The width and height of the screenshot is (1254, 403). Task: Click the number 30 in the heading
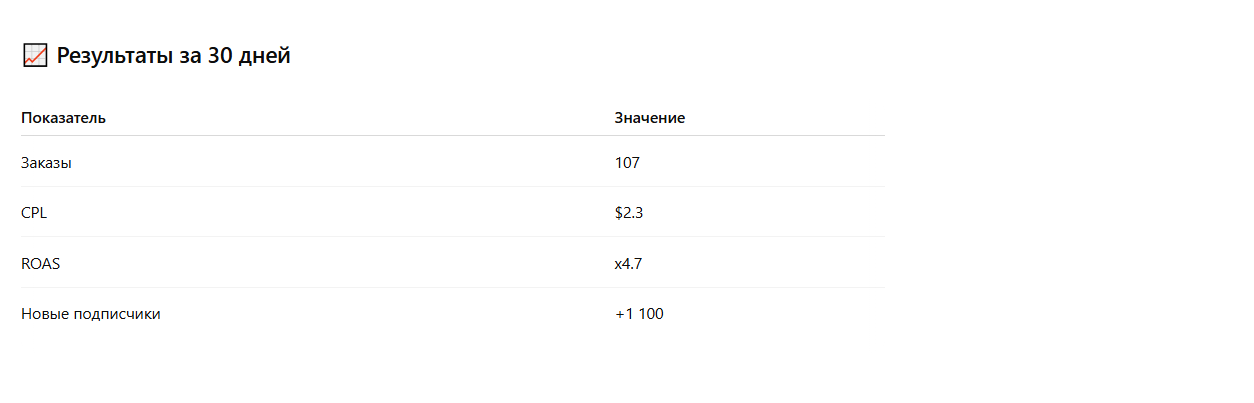(x=220, y=56)
